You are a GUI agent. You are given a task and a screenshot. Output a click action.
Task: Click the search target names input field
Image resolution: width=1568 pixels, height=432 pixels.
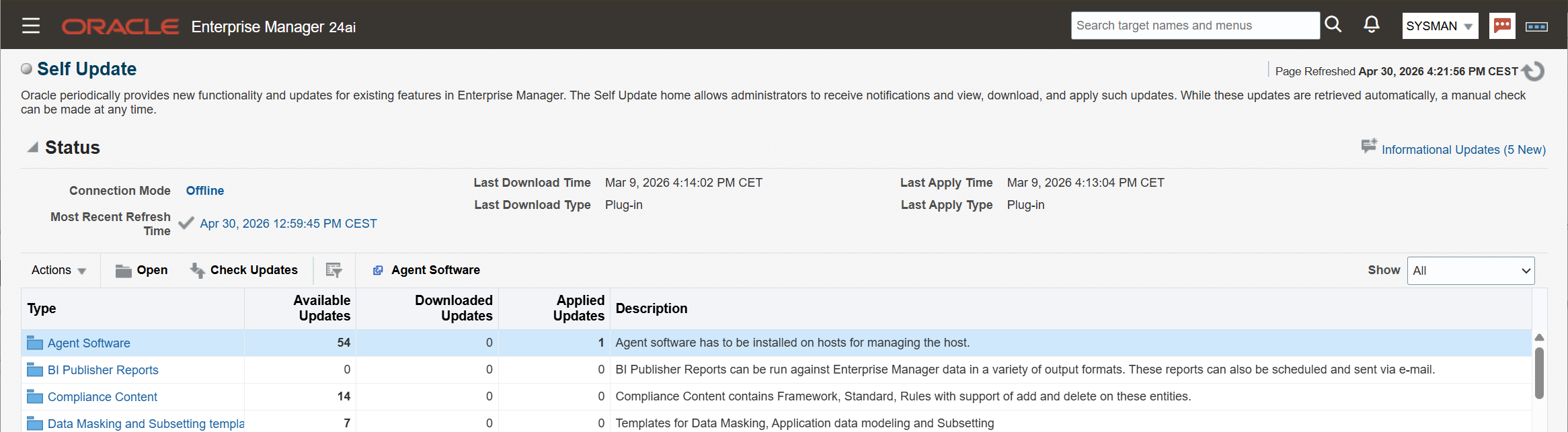click(x=1195, y=26)
